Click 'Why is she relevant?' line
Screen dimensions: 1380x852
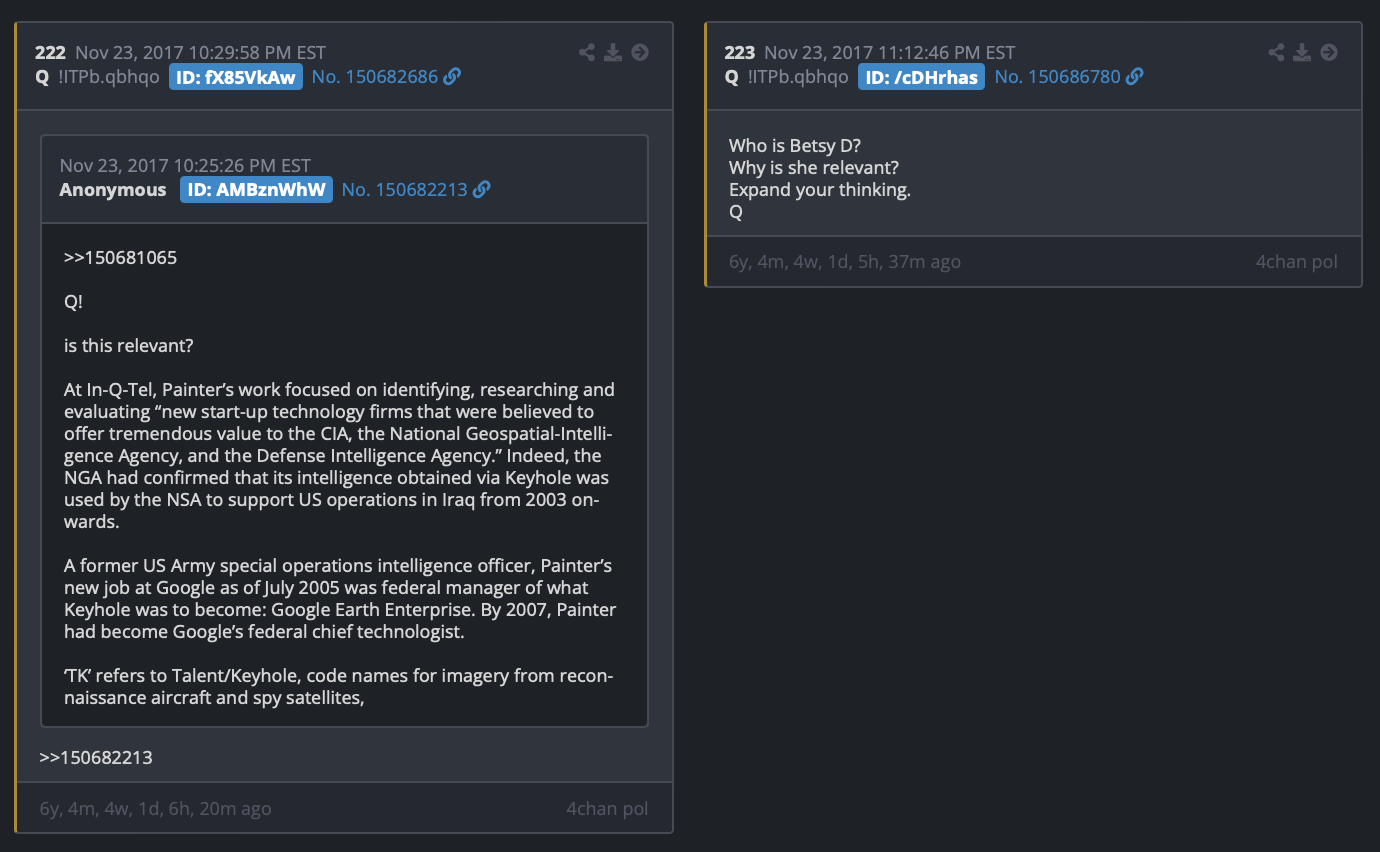814,168
